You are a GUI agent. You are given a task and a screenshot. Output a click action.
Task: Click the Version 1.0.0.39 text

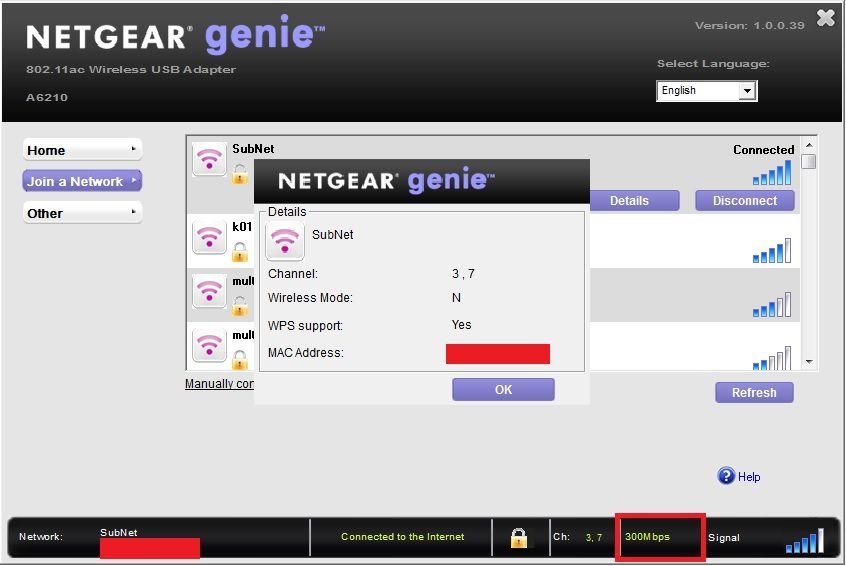click(749, 25)
